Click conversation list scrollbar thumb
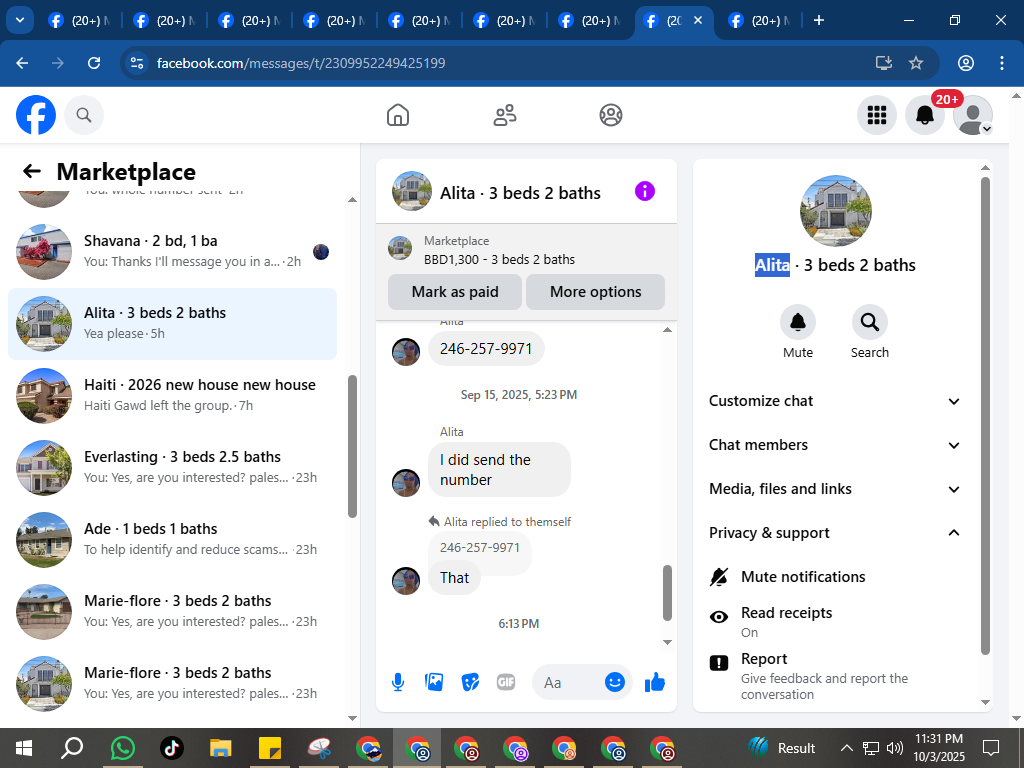1024x768 pixels. [352, 446]
